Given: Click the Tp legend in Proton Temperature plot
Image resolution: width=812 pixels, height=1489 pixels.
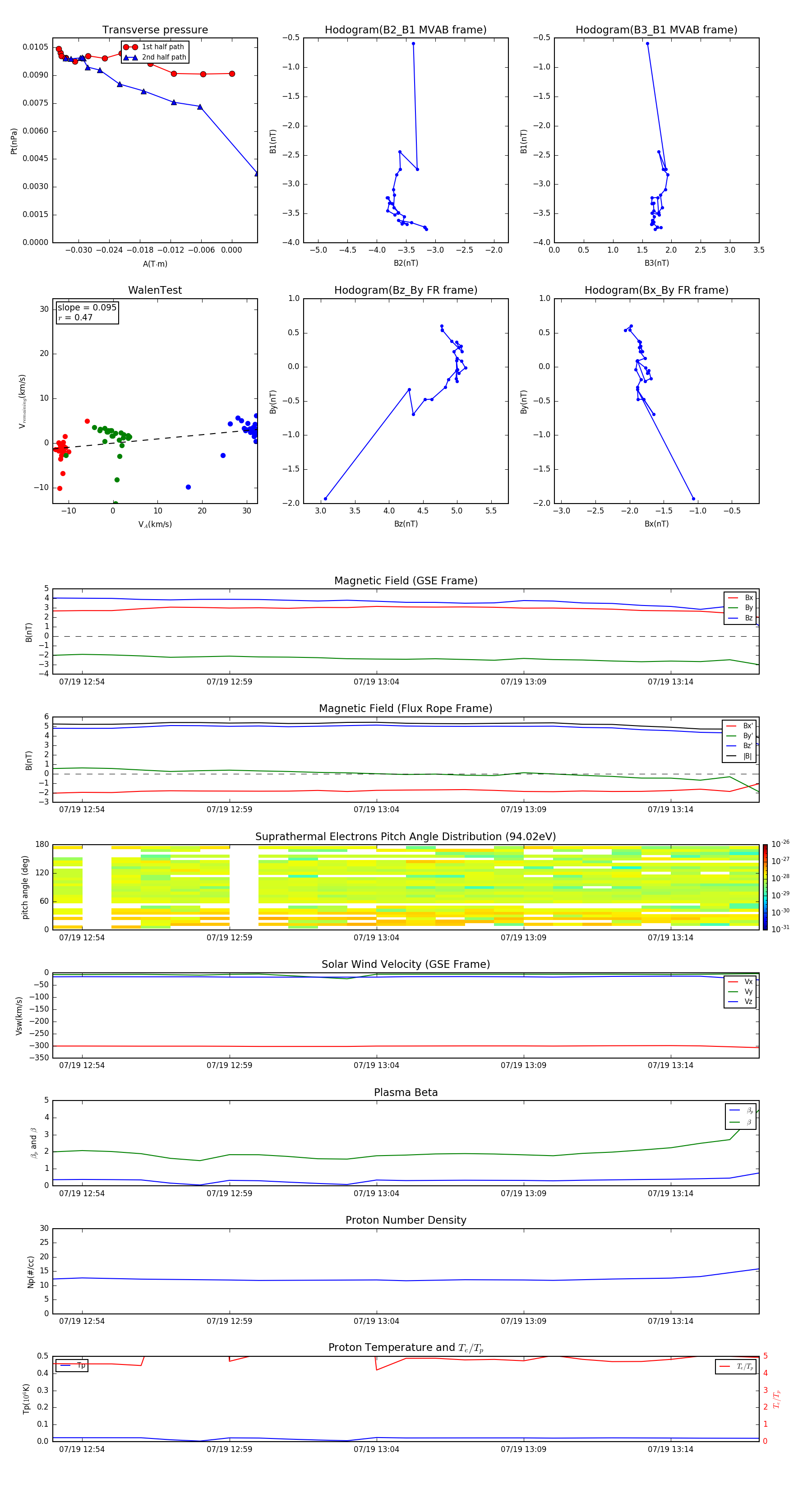Looking at the screenshot, I should coord(72,1365).
